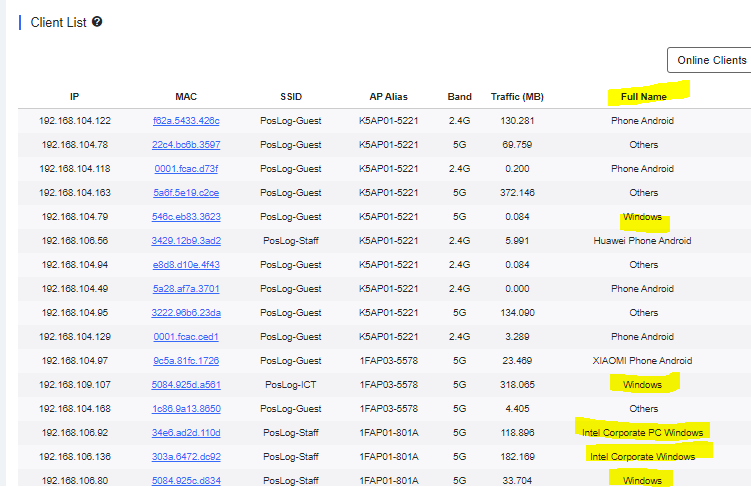Screen dimensions: 751x487
Task: Click the AP Alias column header
Action: pyautogui.click(x=388, y=97)
